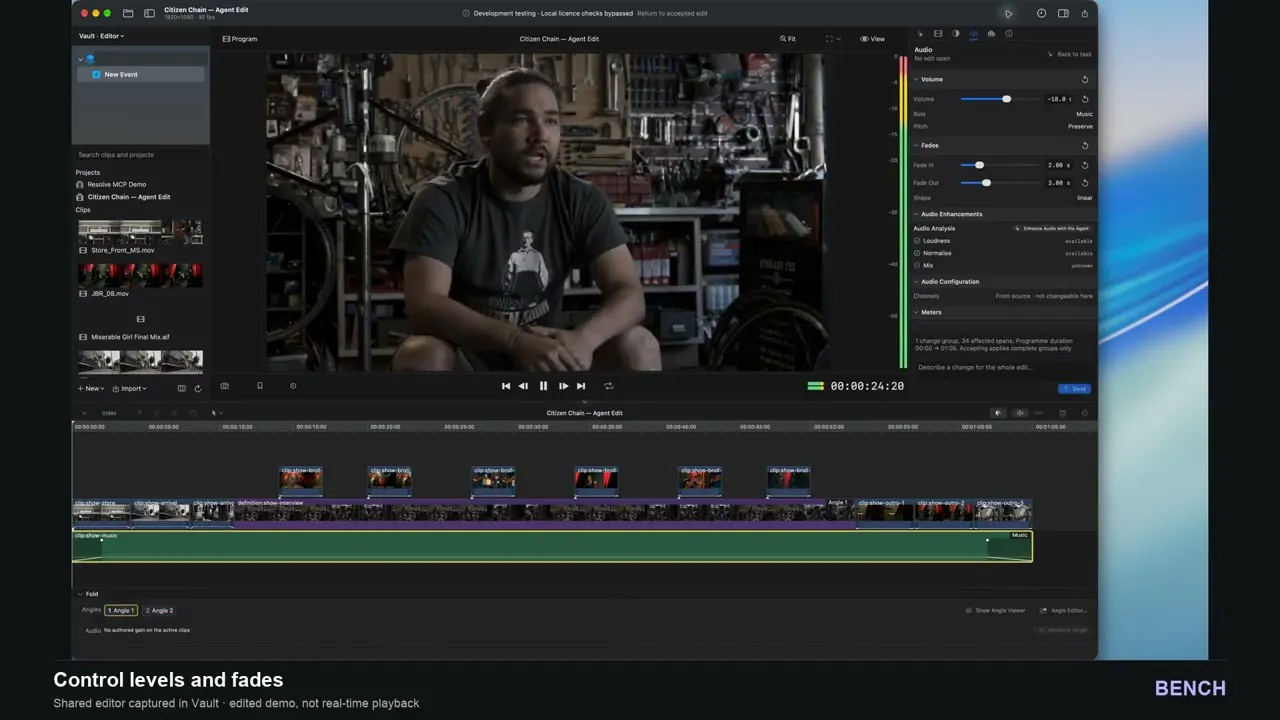
Task: Send the edit description
Action: [x=1074, y=388]
